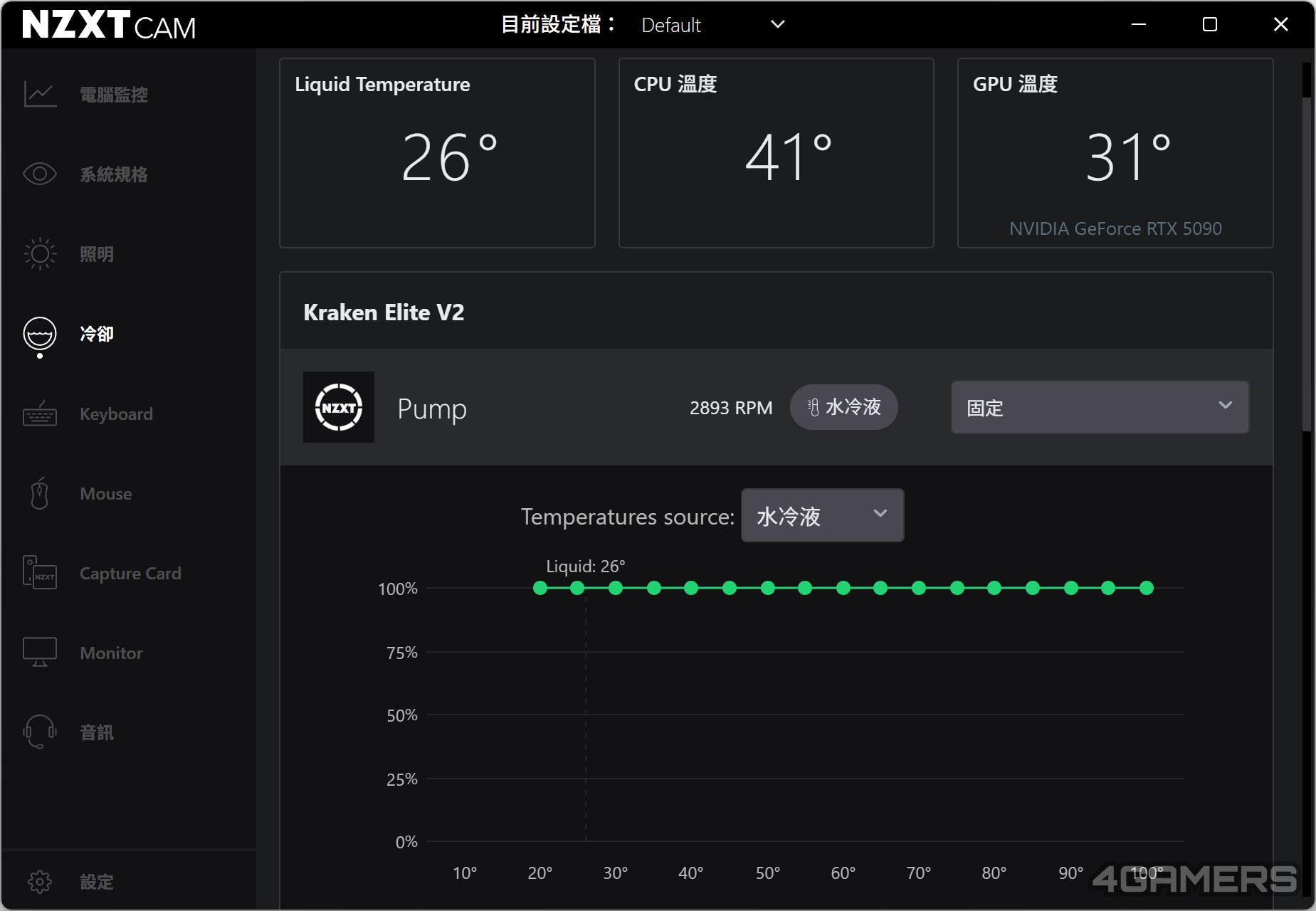Click the 目前設定檔 label
The height and width of the screenshot is (911, 1316).
[558, 25]
